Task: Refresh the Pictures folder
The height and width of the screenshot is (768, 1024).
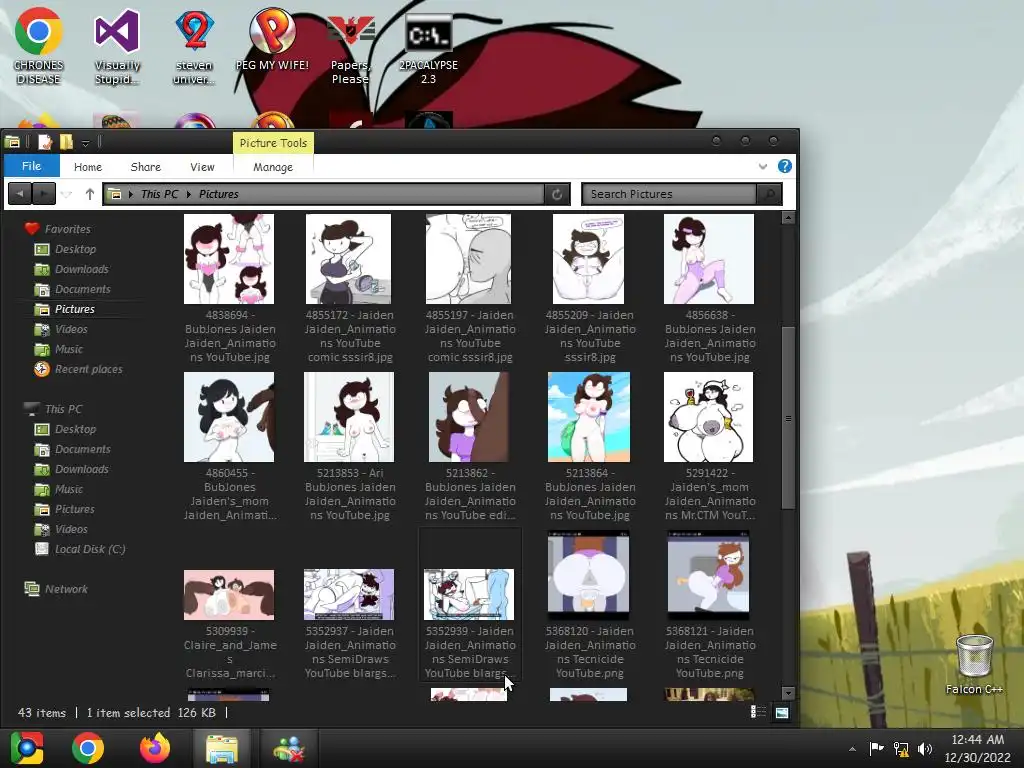Action: click(x=557, y=194)
